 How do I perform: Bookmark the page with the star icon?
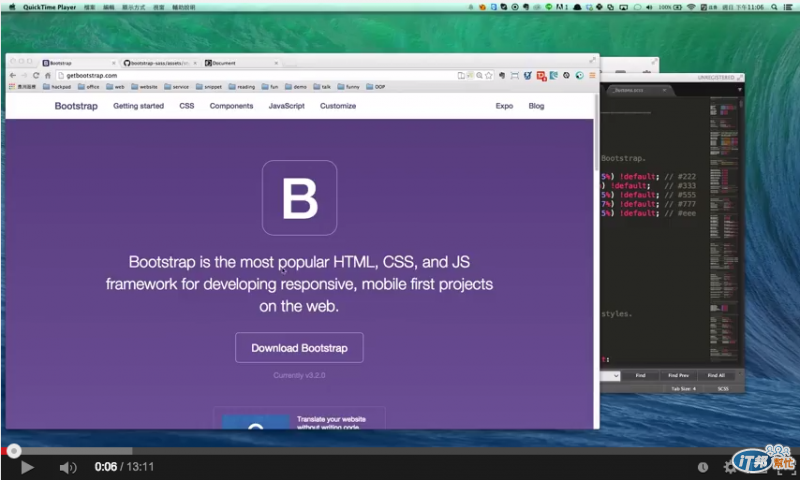pos(489,75)
